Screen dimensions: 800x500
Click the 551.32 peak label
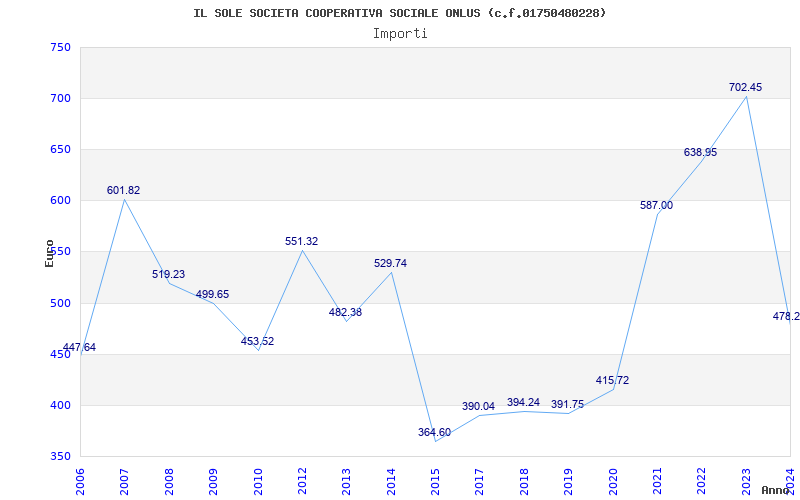click(x=301, y=241)
